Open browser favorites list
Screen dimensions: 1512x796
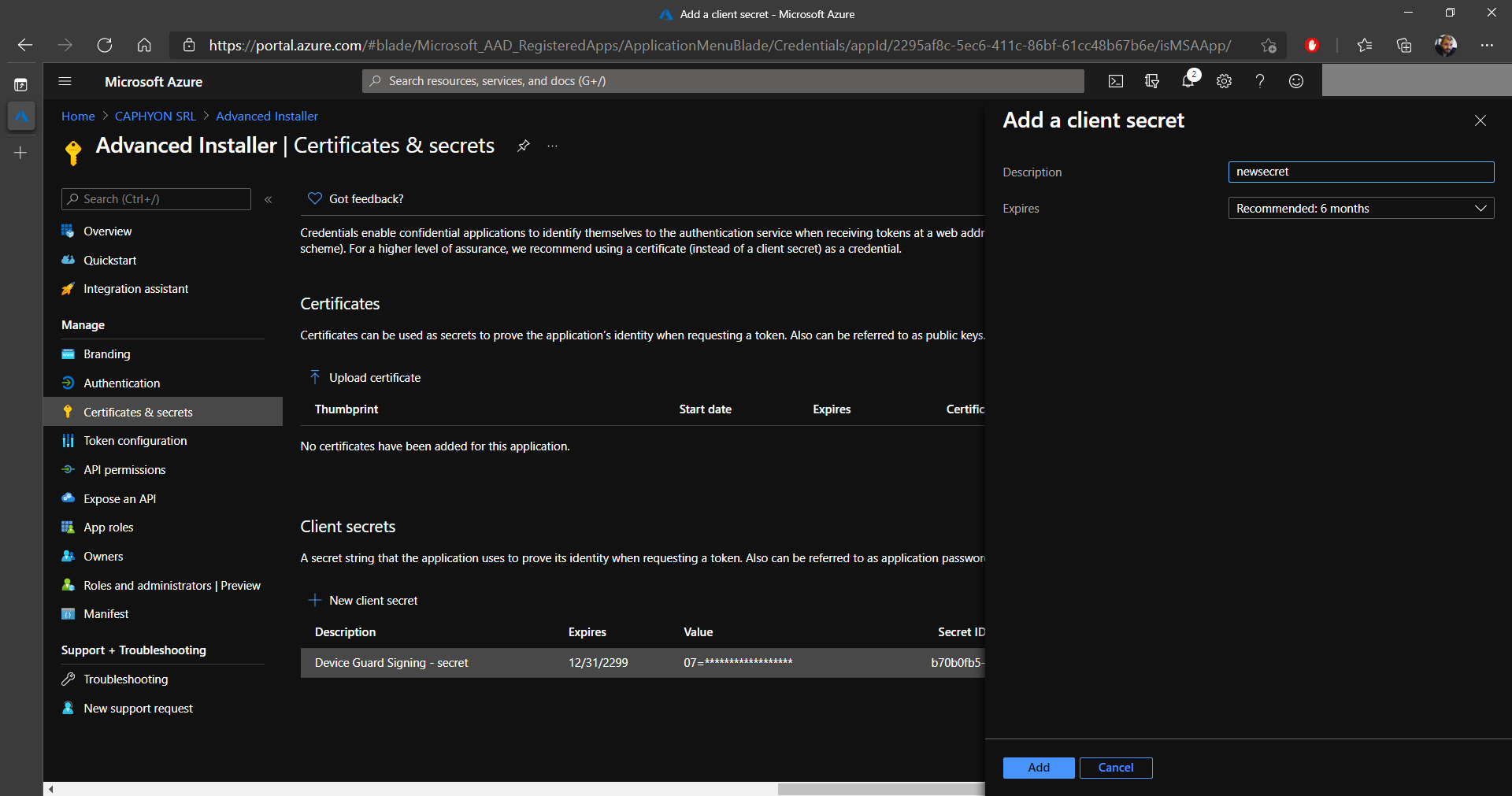(1365, 45)
